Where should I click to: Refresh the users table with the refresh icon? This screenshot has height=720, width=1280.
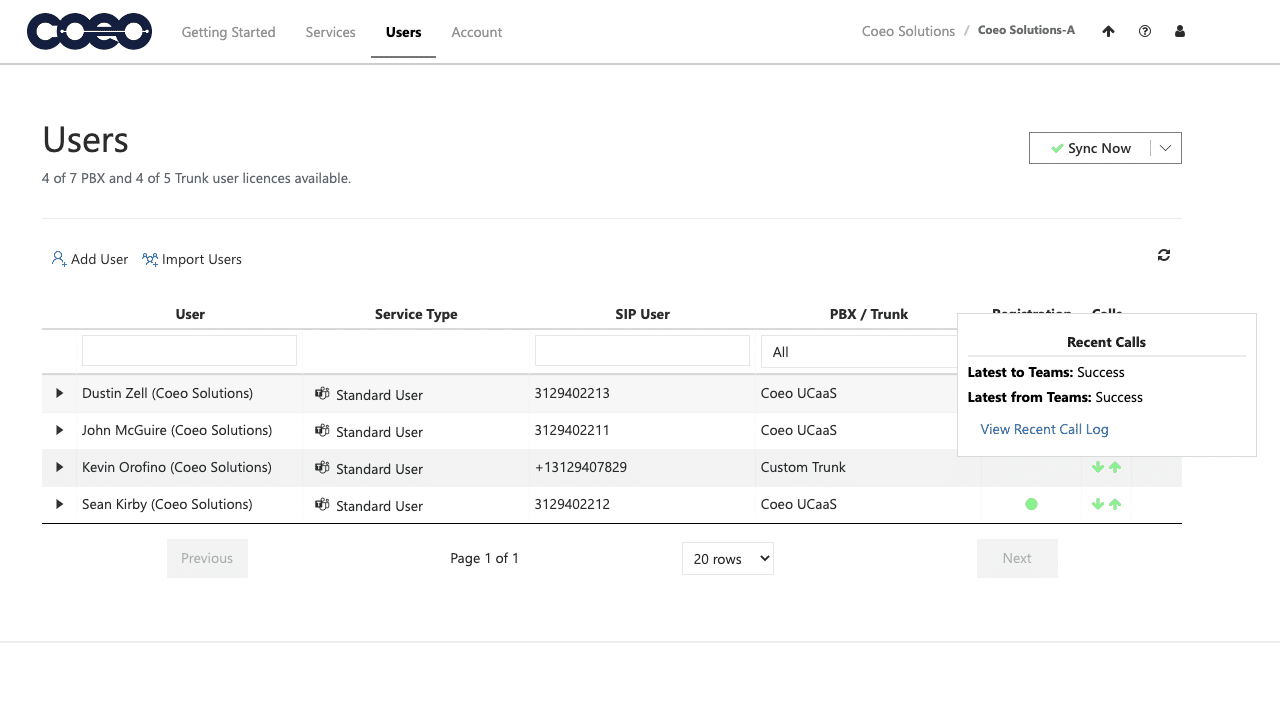tap(1163, 255)
